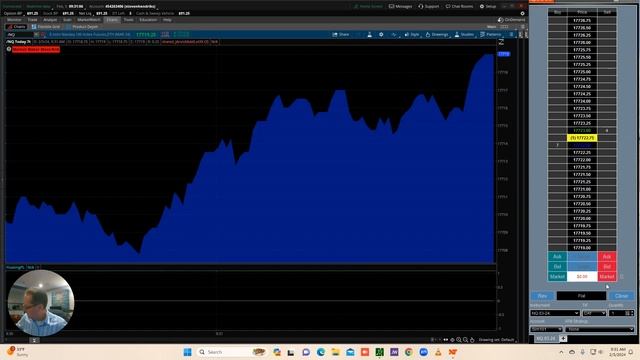Image resolution: width=640 pixels, height=360 pixels.
Task: Click the zoom out magnifier icon
Action: pos(465,340)
